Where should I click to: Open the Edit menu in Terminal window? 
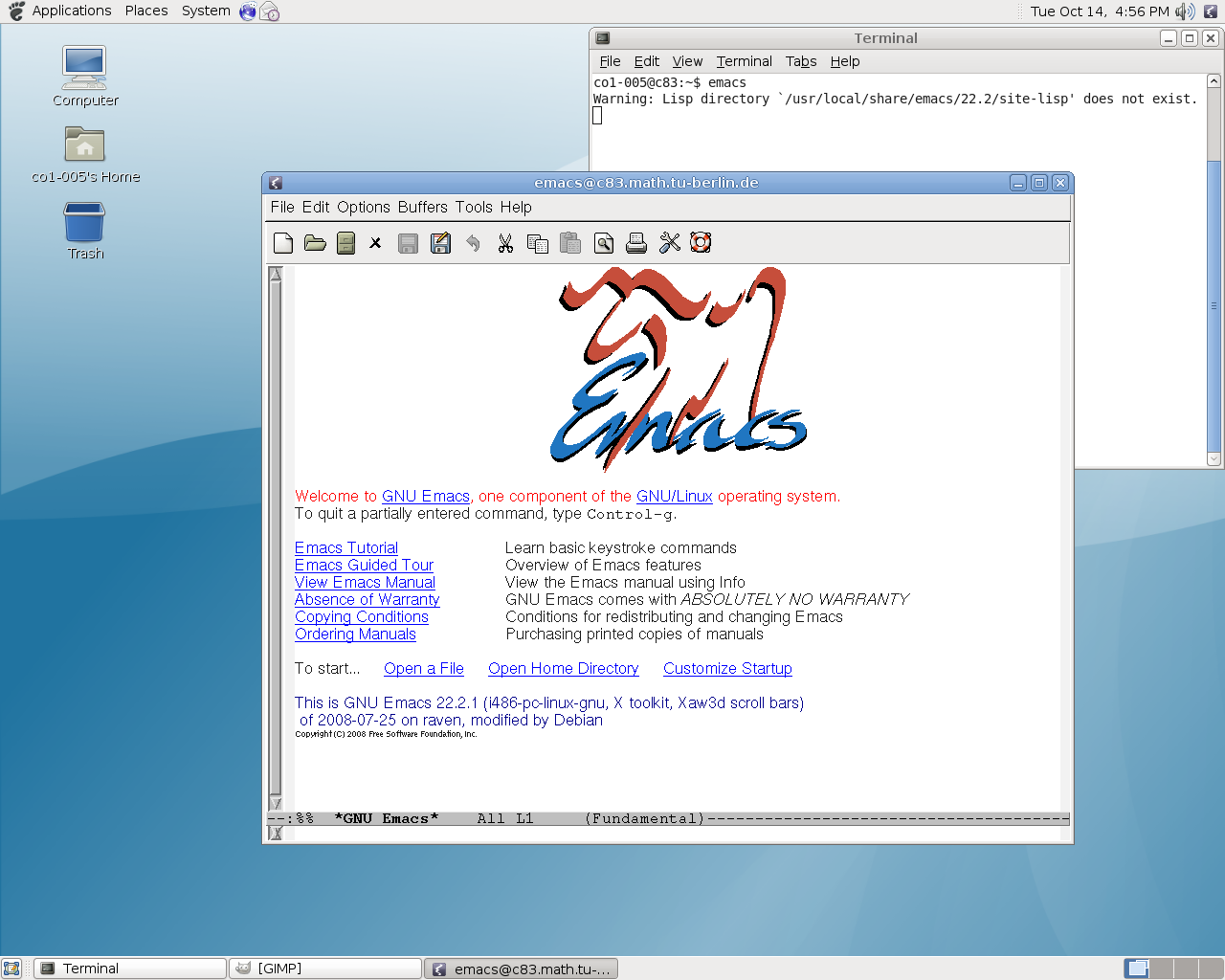(x=647, y=61)
